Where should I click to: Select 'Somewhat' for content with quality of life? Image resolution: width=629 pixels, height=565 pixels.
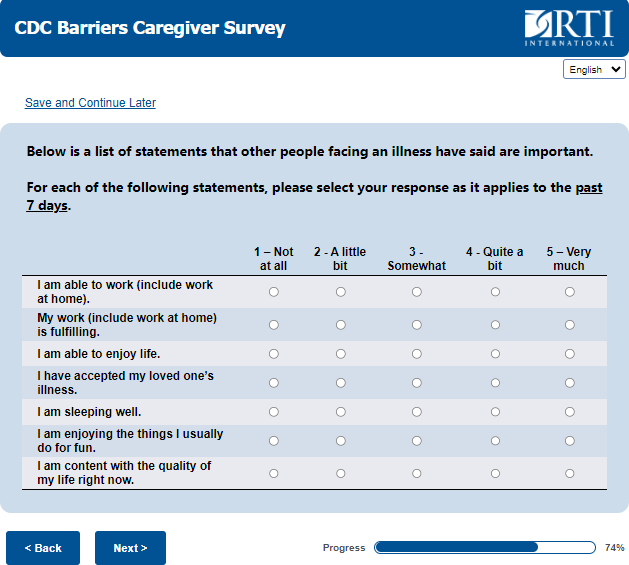click(417, 473)
